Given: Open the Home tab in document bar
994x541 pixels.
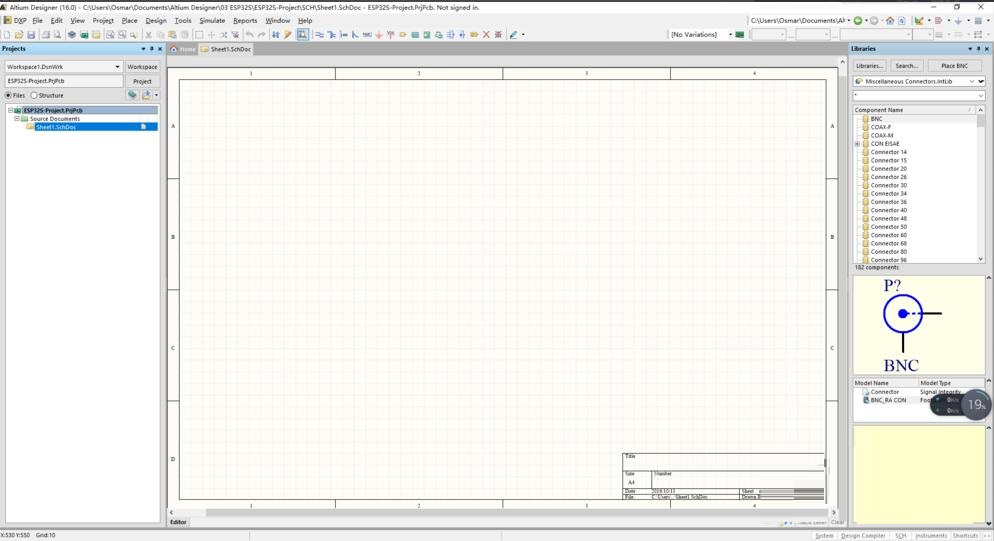Looking at the screenshot, I should tap(183, 49).
